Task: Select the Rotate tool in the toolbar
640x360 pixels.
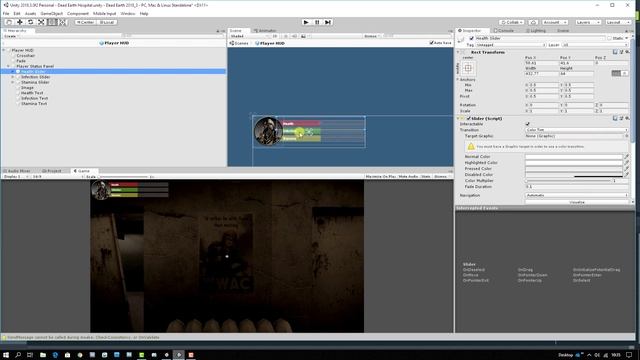Action: pos(30,22)
